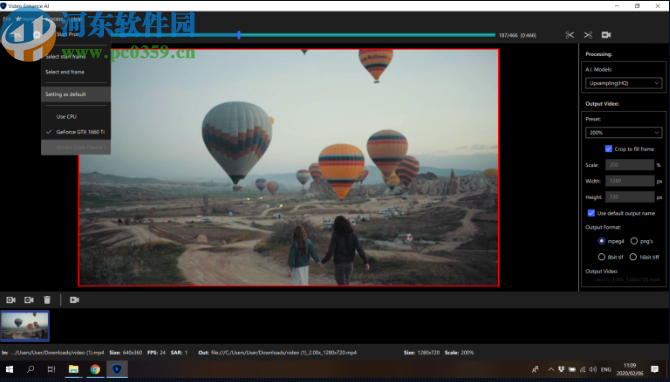Click the blue timeline playhead marker

[x=239, y=35]
